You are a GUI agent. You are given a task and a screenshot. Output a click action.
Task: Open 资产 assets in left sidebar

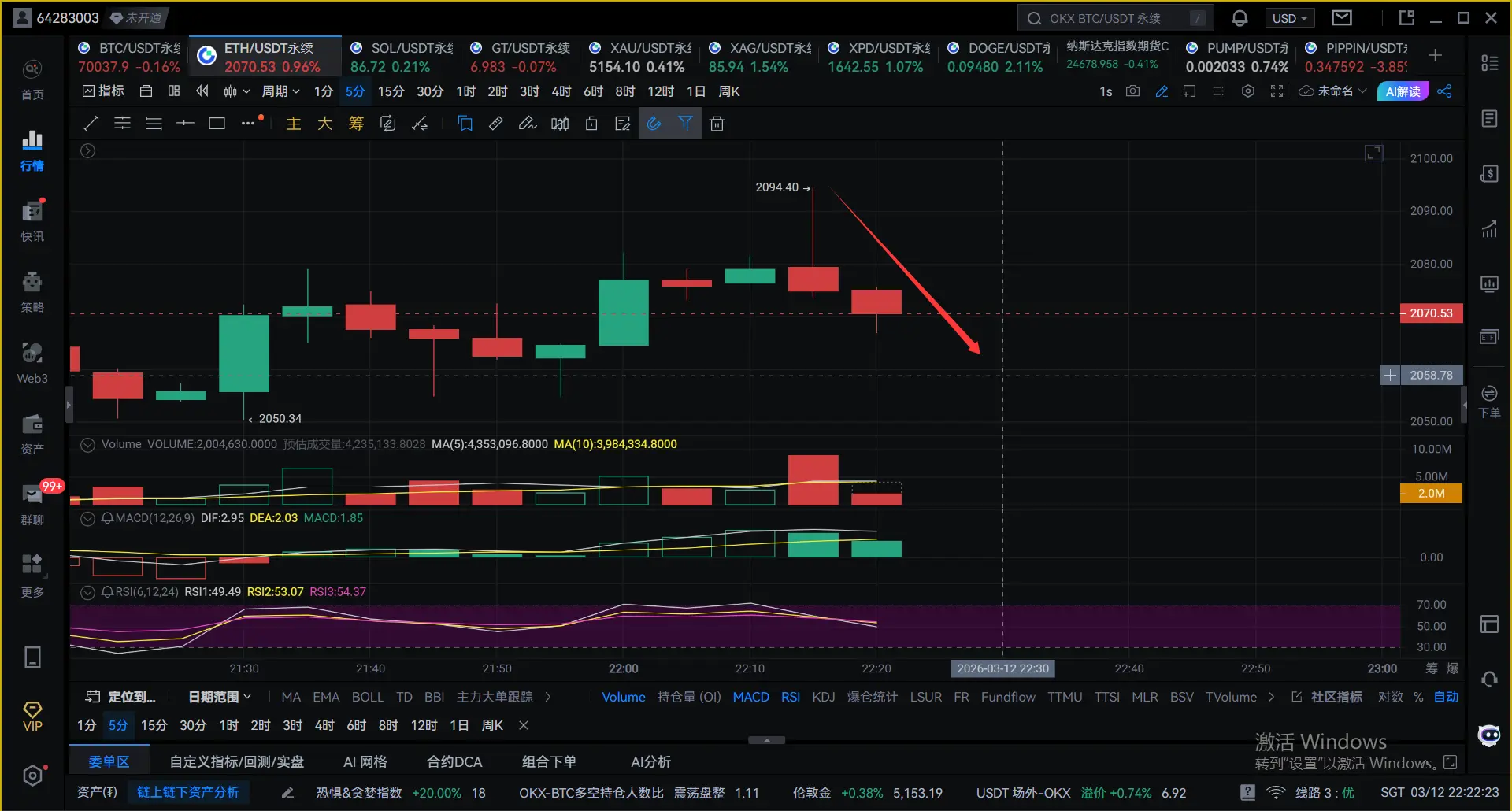[32, 433]
